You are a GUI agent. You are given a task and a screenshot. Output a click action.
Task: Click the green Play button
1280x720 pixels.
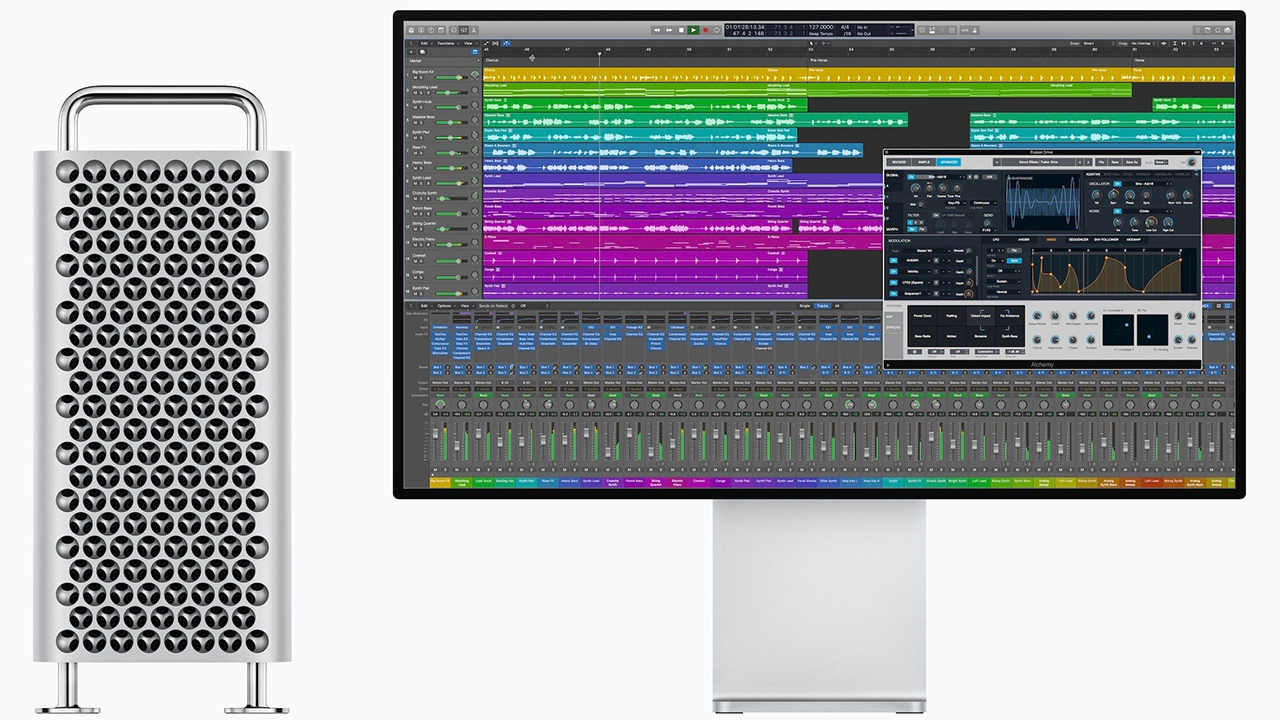coord(693,30)
